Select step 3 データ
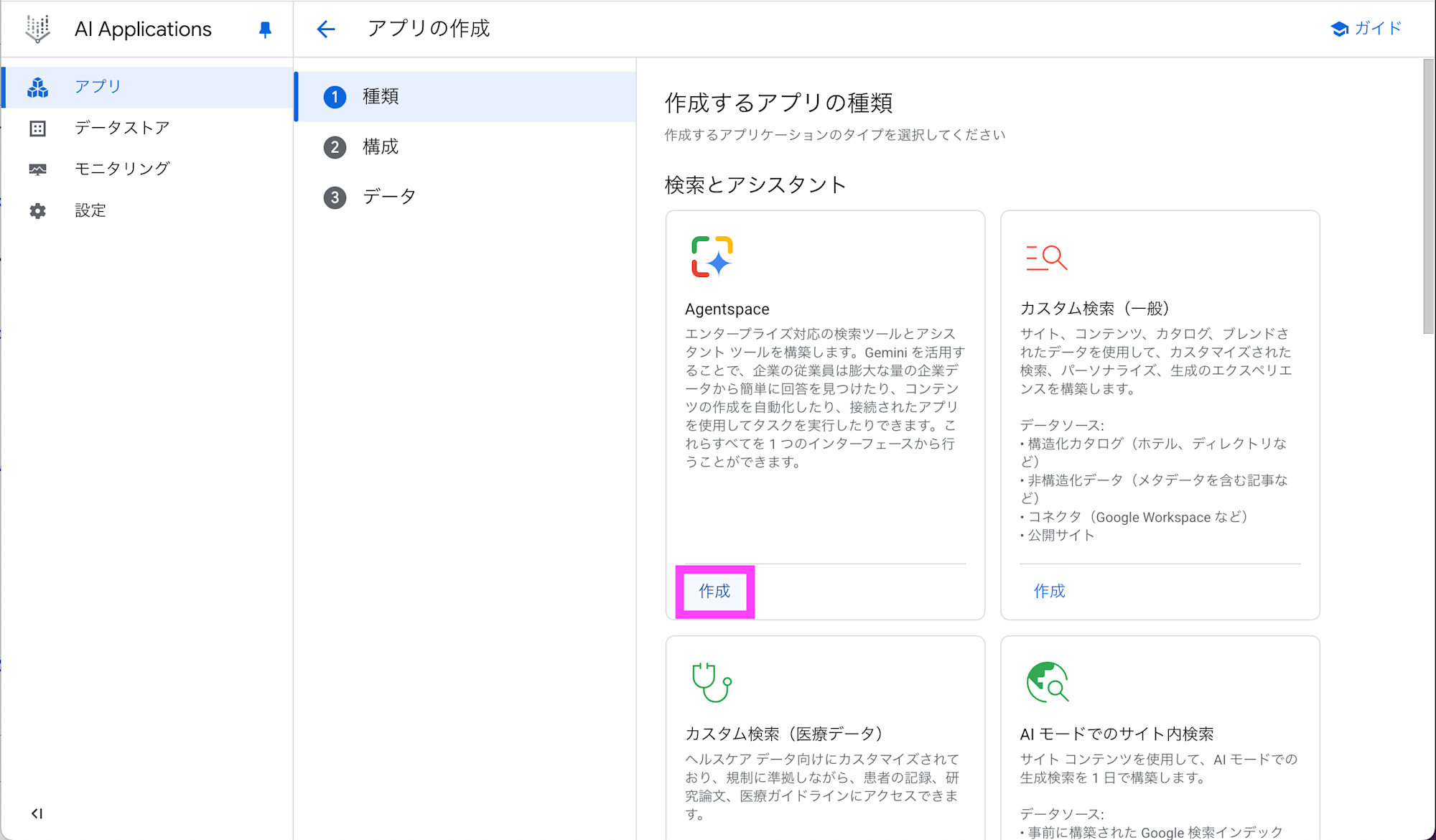1436x840 pixels. coord(465,197)
